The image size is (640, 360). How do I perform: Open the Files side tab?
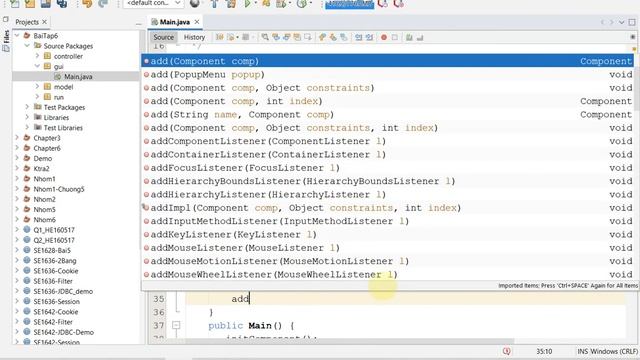click(x=6, y=41)
